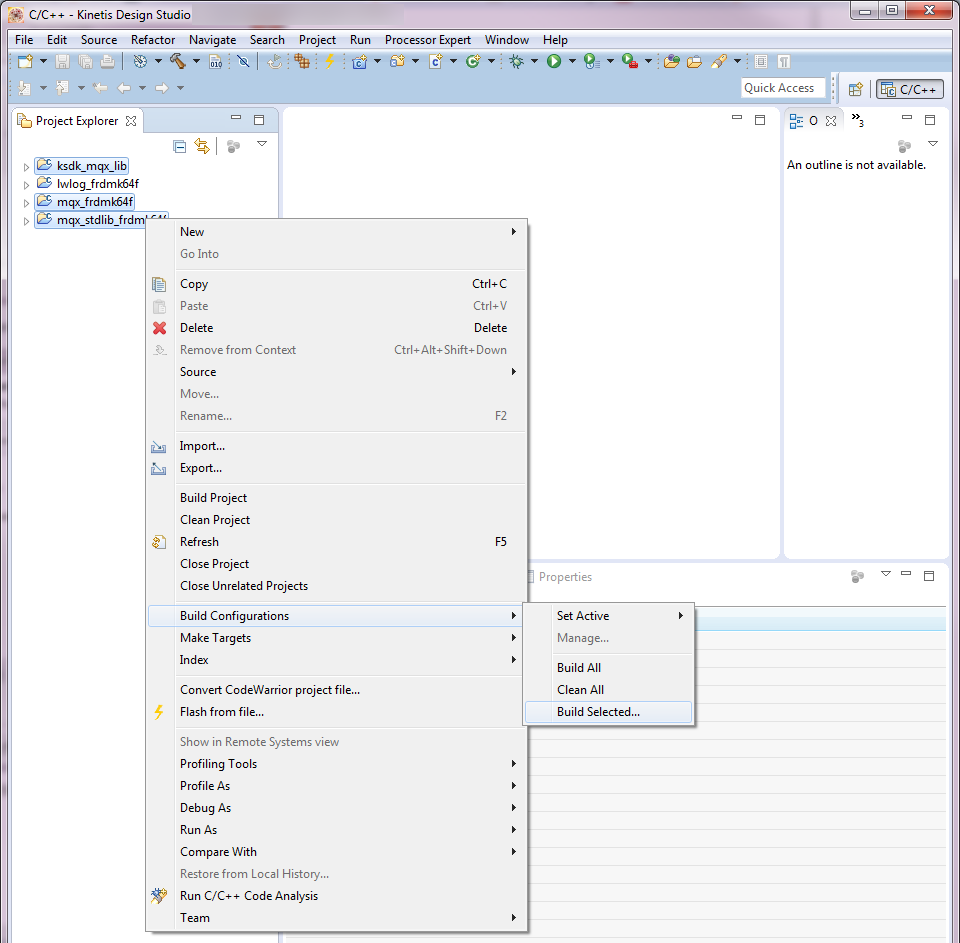The height and width of the screenshot is (943, 960).
Task: Click the New C/C++ Project icon
Action: [x=359, y=61]
